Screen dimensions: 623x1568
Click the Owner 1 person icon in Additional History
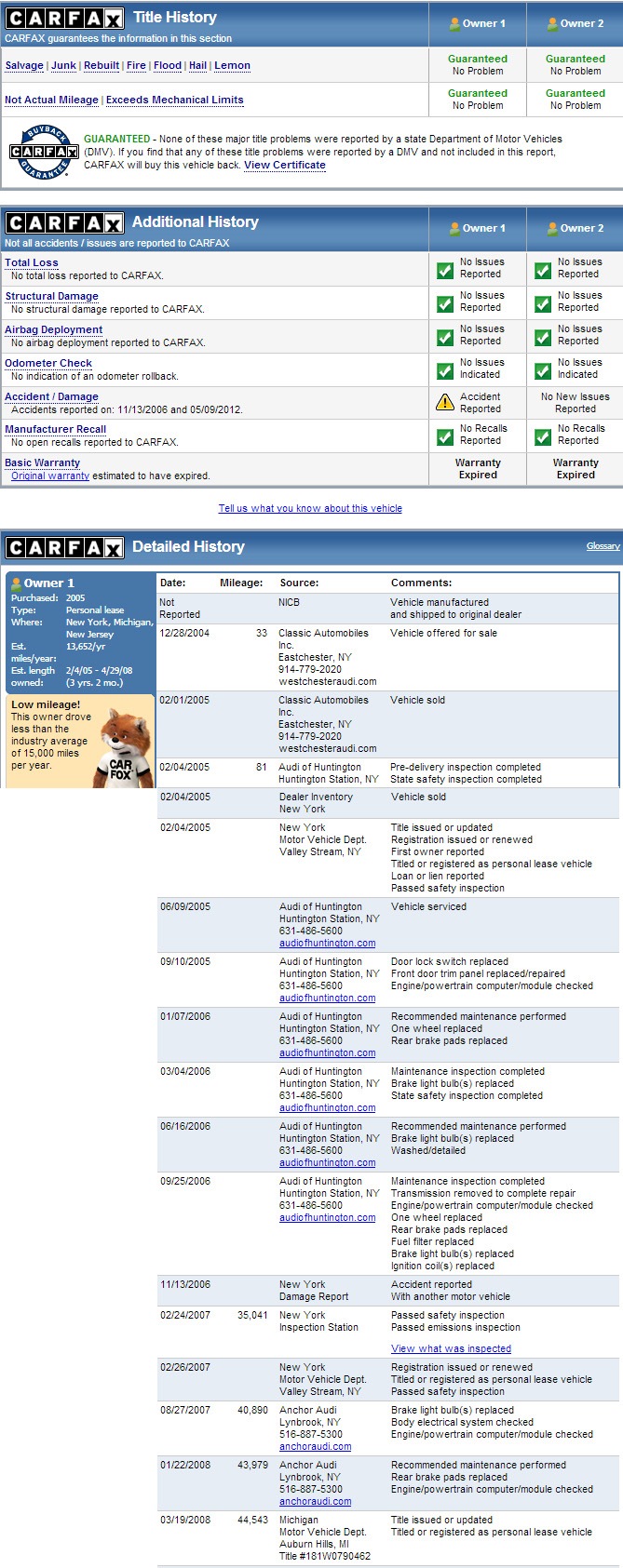click(x=454, y=228)
